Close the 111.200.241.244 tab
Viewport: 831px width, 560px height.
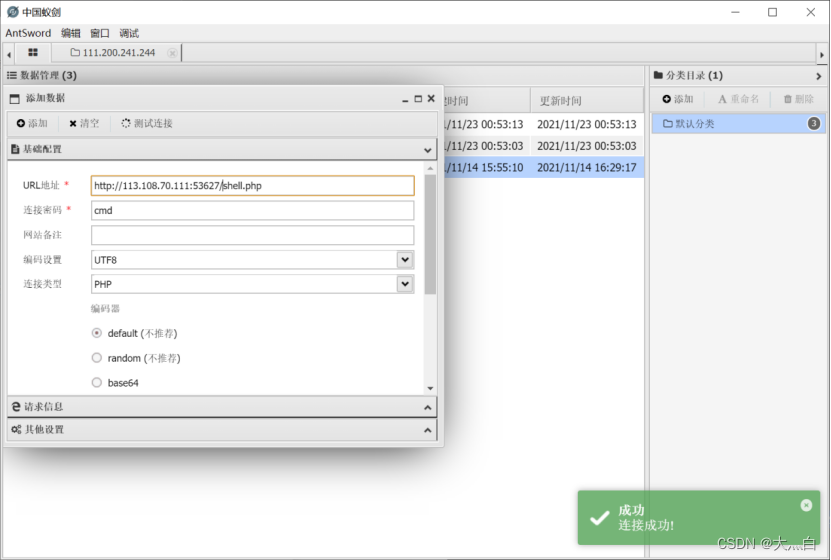click(x=172, y=53)
